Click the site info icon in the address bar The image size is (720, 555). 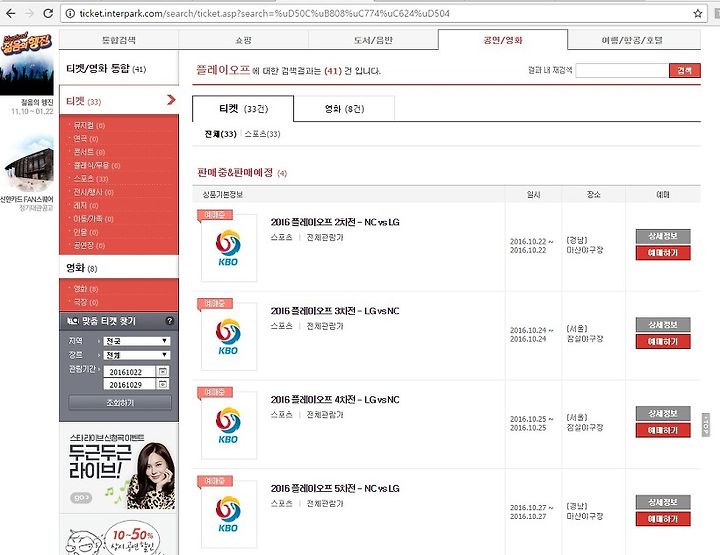click(70, 13)
